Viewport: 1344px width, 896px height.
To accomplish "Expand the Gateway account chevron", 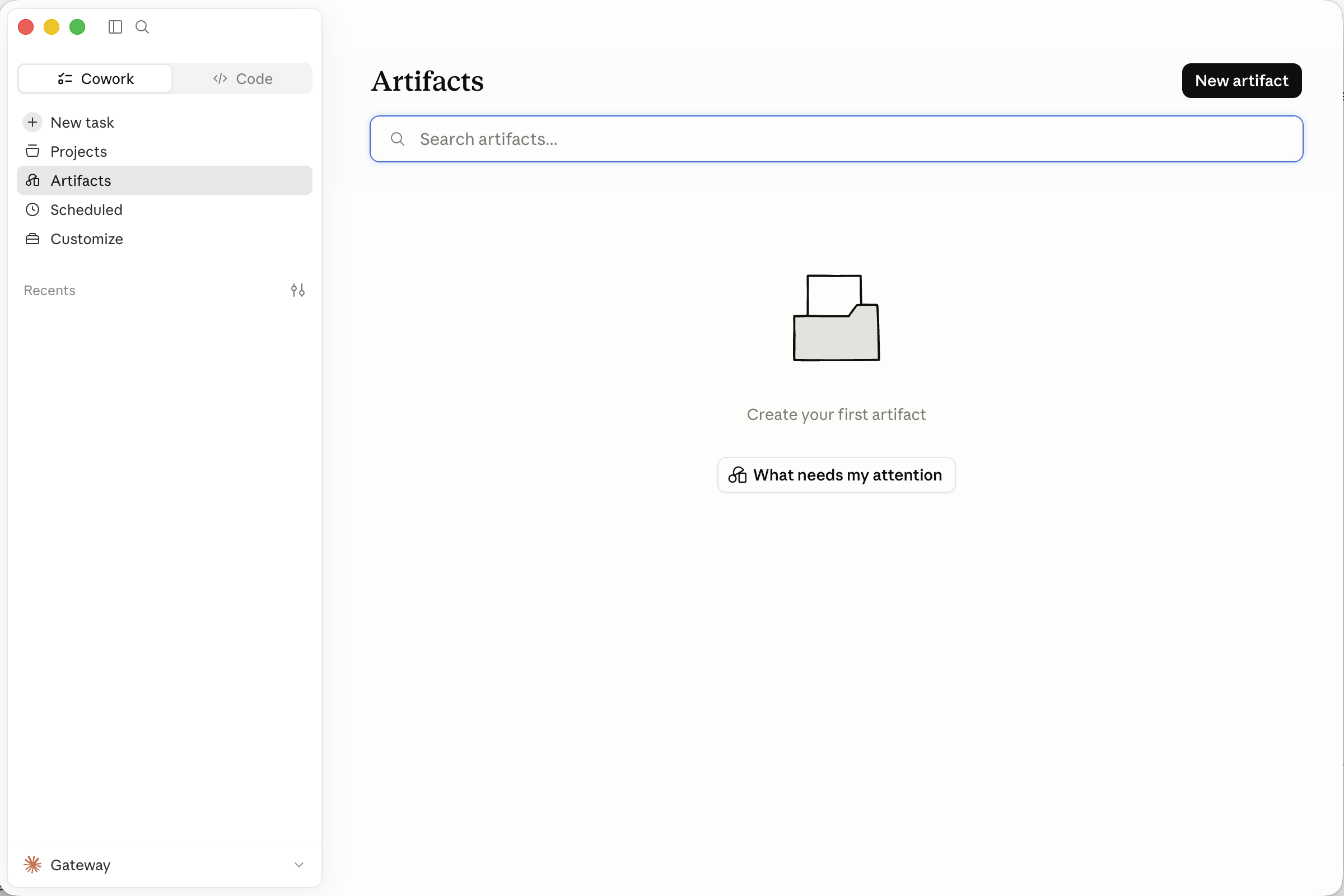I will [x=299, y=865].
